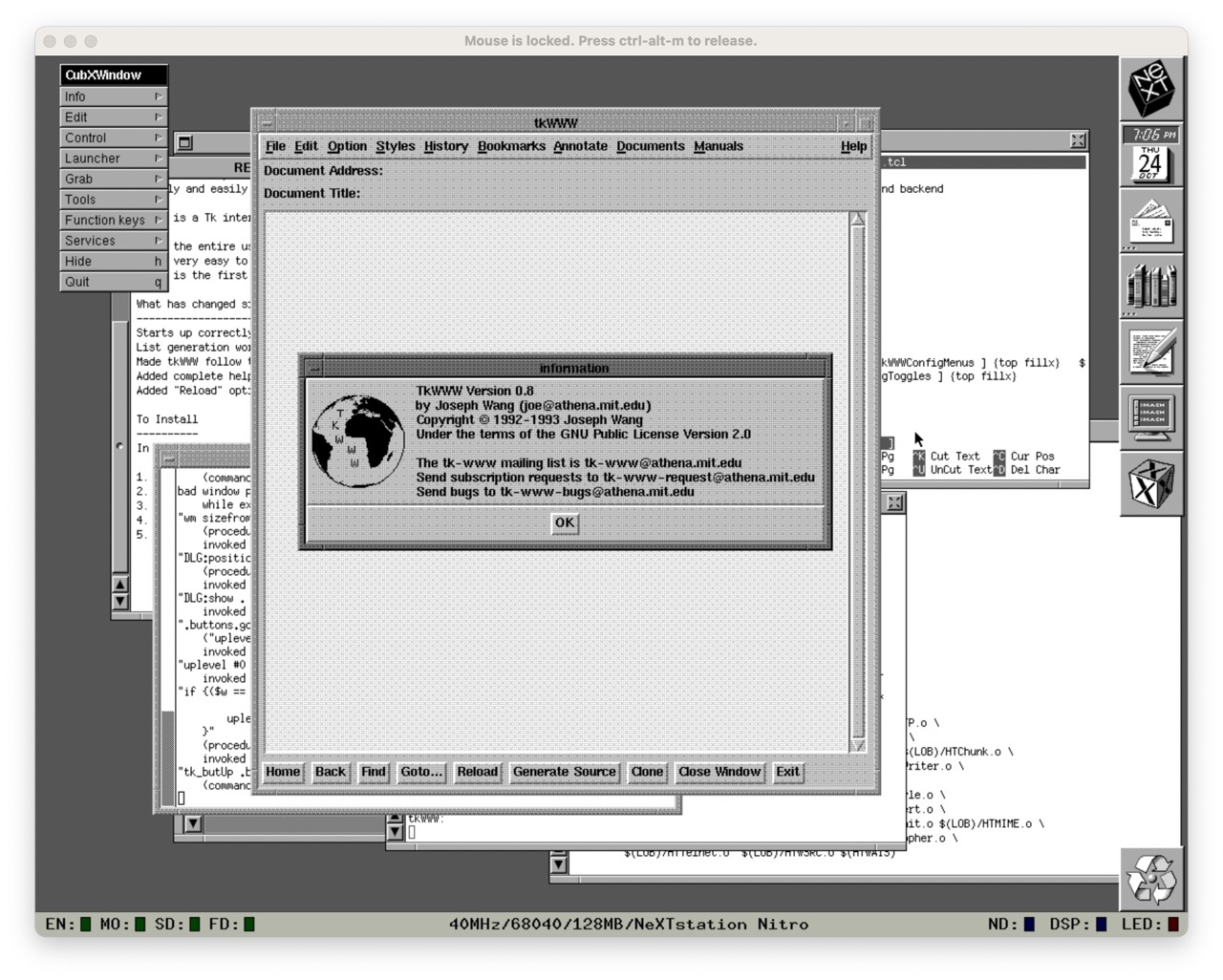This screenshot has height=980, width=1223.
Task: Open the Documents menu
Action: point(651,146)
